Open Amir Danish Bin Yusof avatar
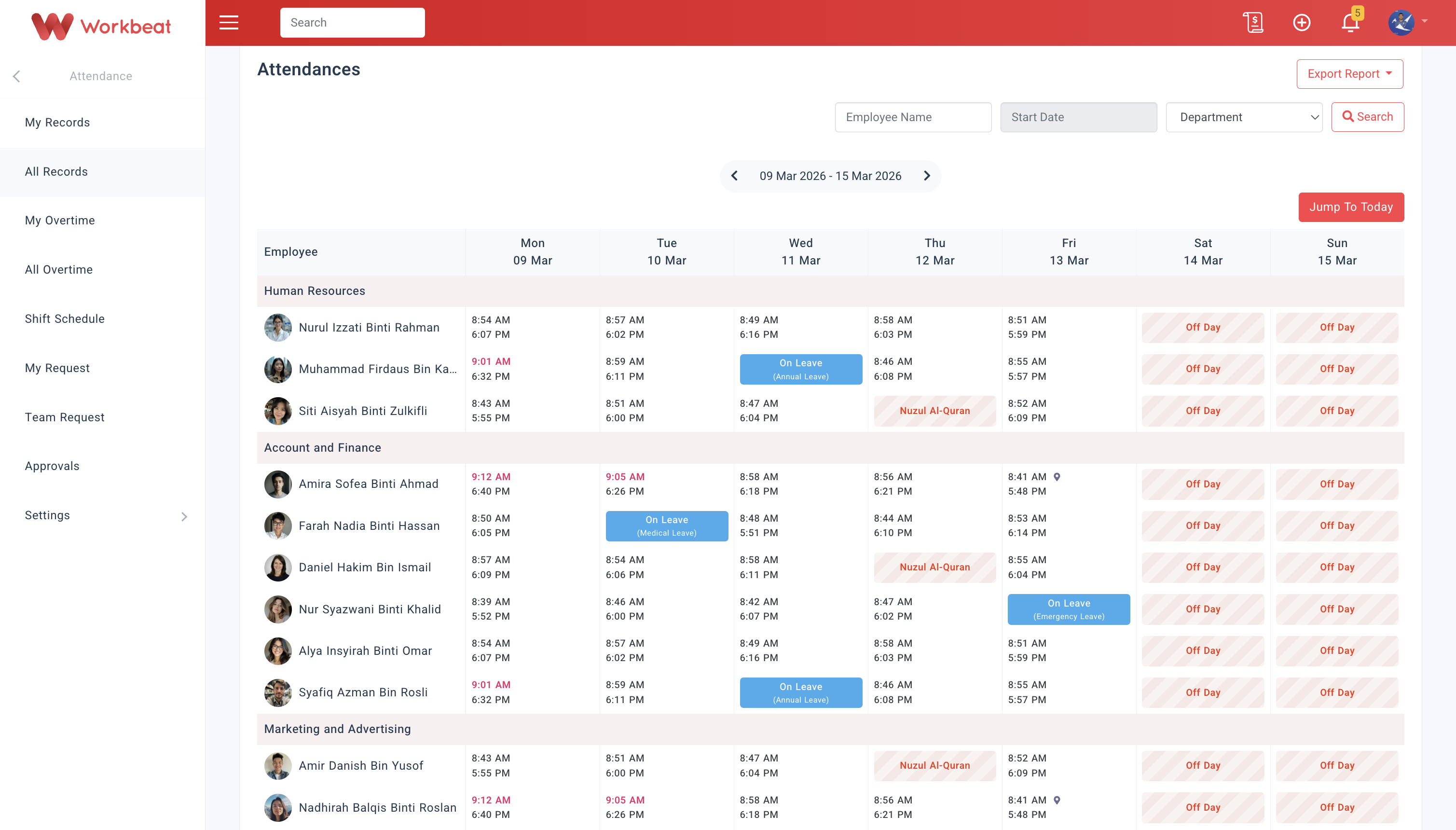 278,766
